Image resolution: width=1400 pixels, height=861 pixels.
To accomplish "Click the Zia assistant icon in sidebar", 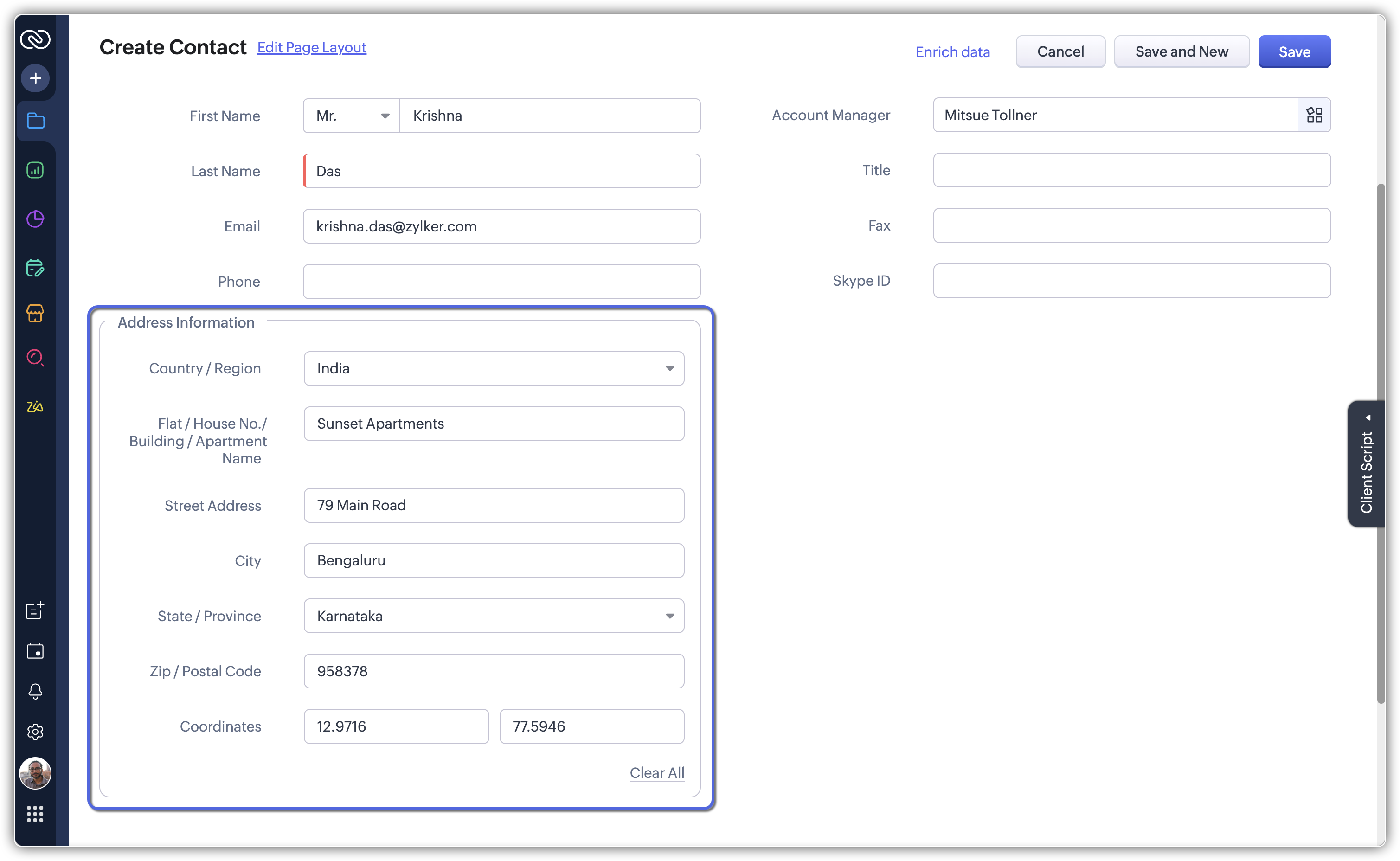I will [35, 406].
